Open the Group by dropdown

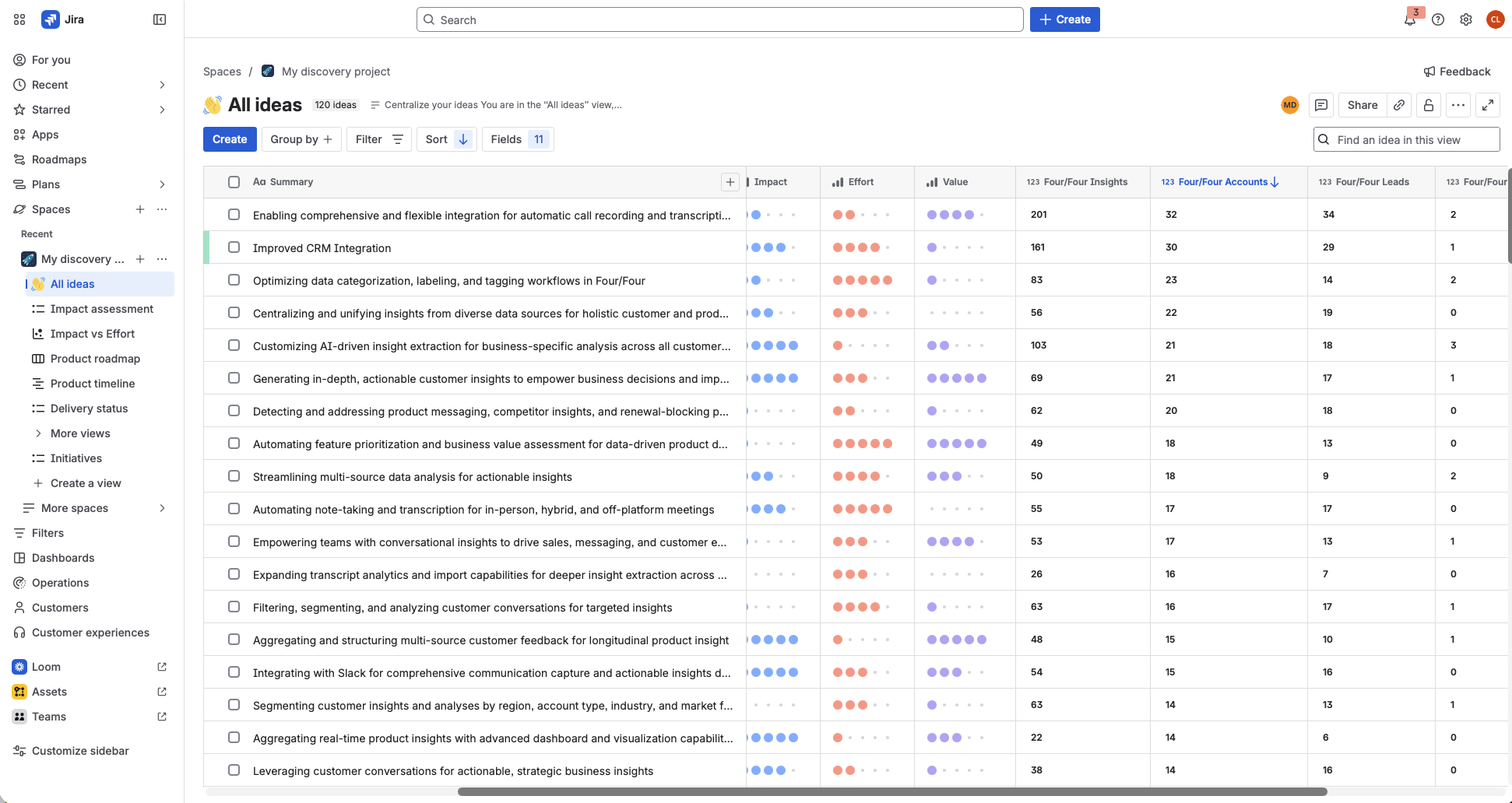[x=301, y=139]
